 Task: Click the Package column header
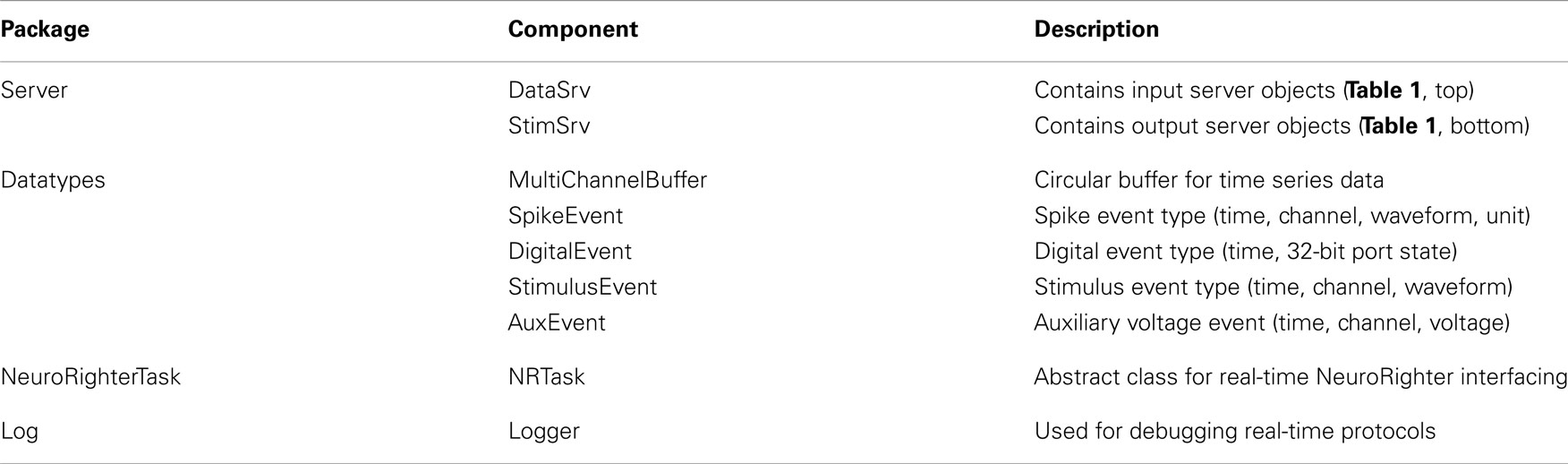click(x=45, y=30)
